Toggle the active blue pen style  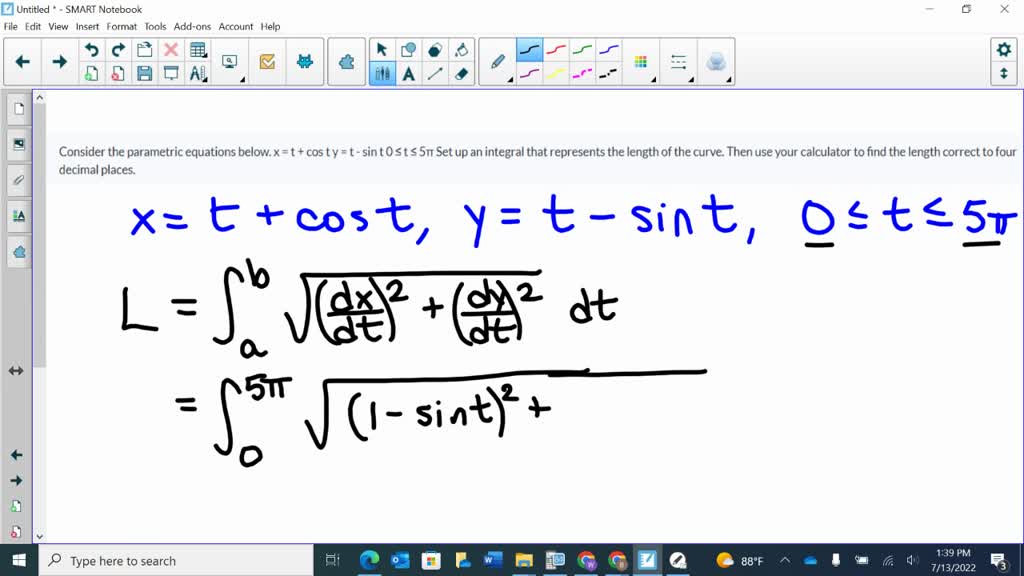point(528,48)
